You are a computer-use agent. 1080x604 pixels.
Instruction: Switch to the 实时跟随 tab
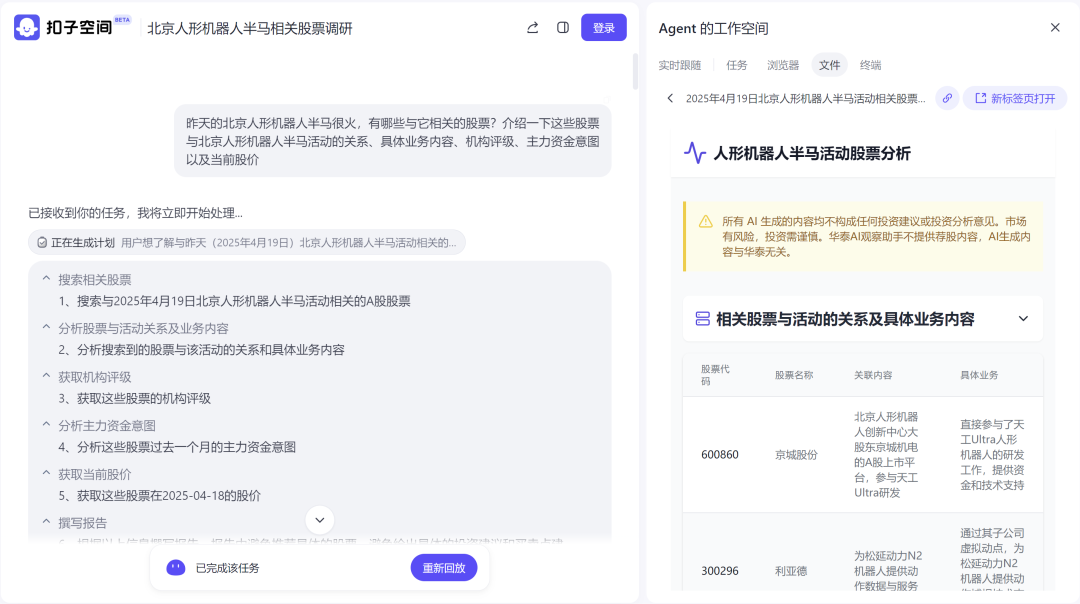[679, 65]
